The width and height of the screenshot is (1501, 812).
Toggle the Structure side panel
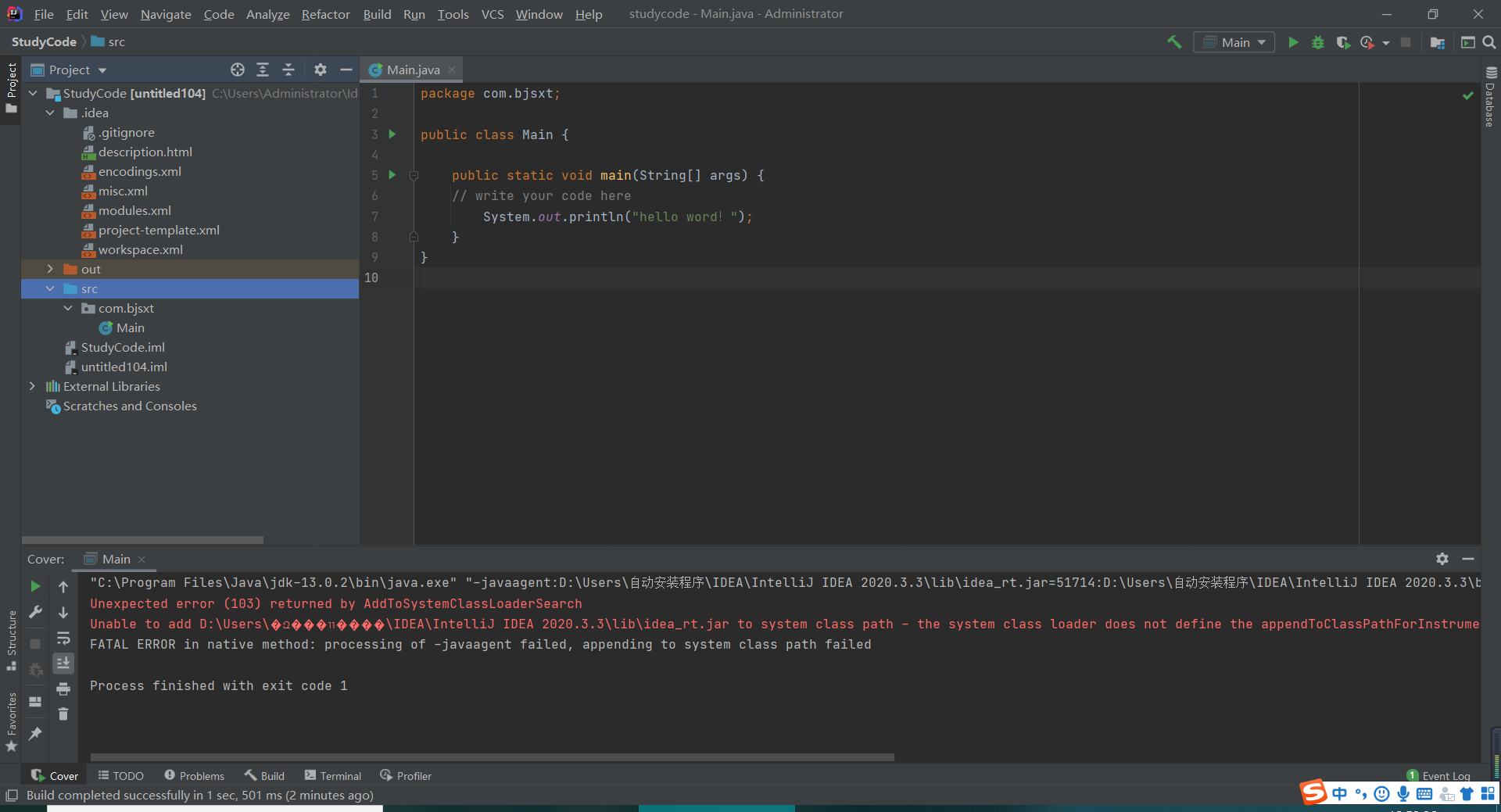tap(11, 640)
